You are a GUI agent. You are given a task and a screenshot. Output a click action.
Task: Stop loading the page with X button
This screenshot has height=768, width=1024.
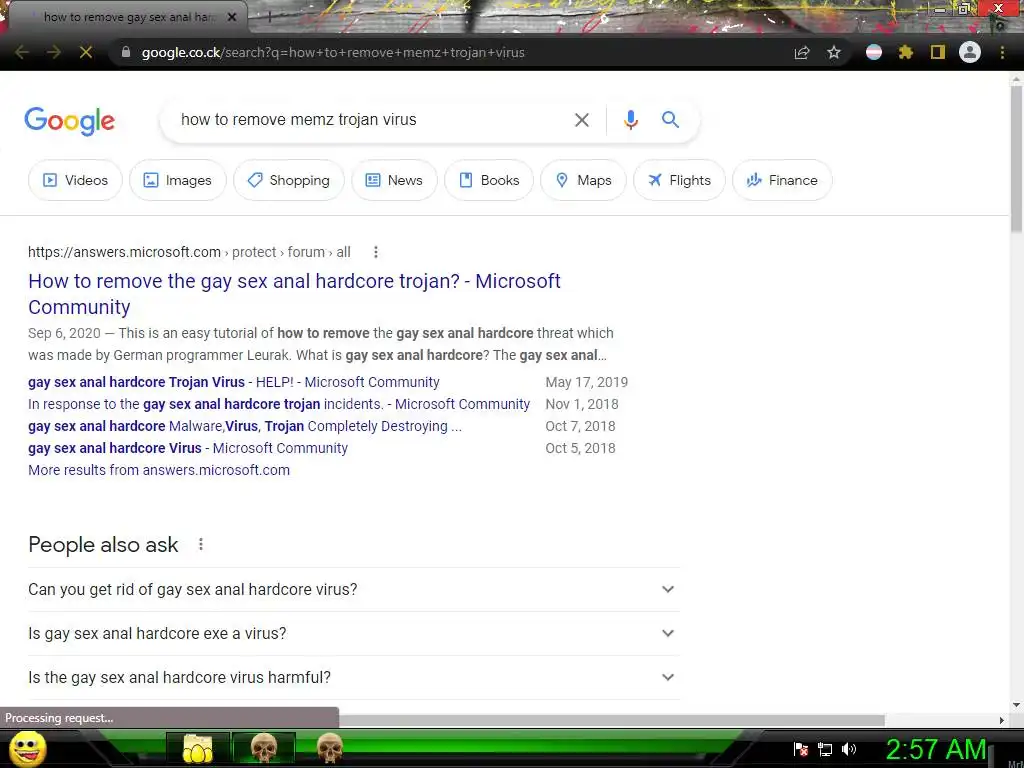(x=86, y=52)
